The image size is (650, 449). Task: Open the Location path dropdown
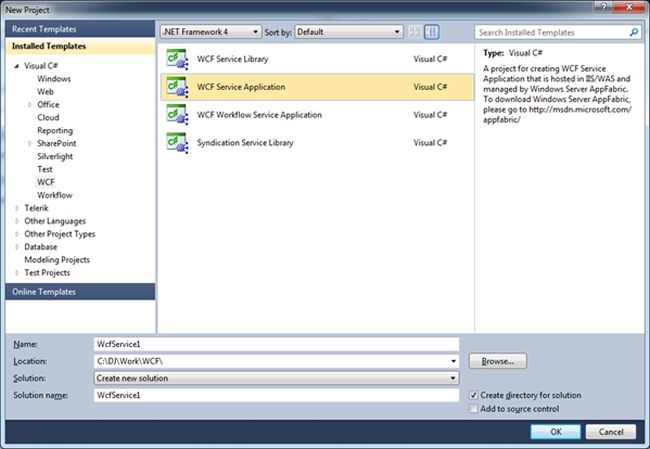[454, 361]
